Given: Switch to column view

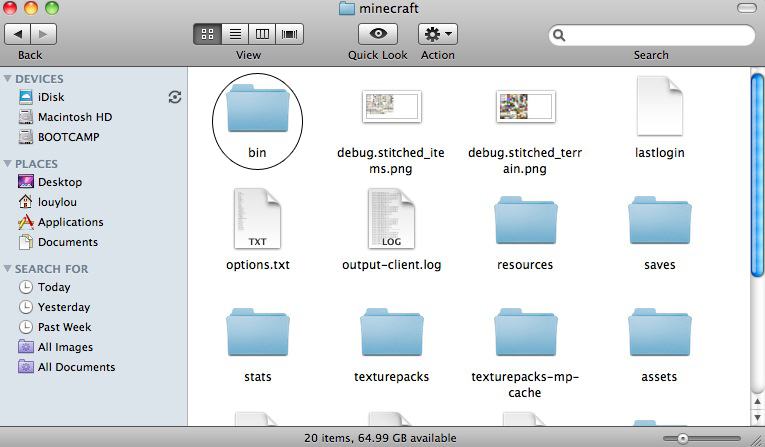Looking at the screenshot, I should coord(262,34).
